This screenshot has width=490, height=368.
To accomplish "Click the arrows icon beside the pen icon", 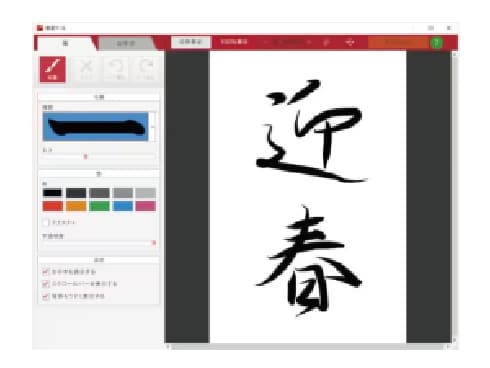I will coord(350,42).
